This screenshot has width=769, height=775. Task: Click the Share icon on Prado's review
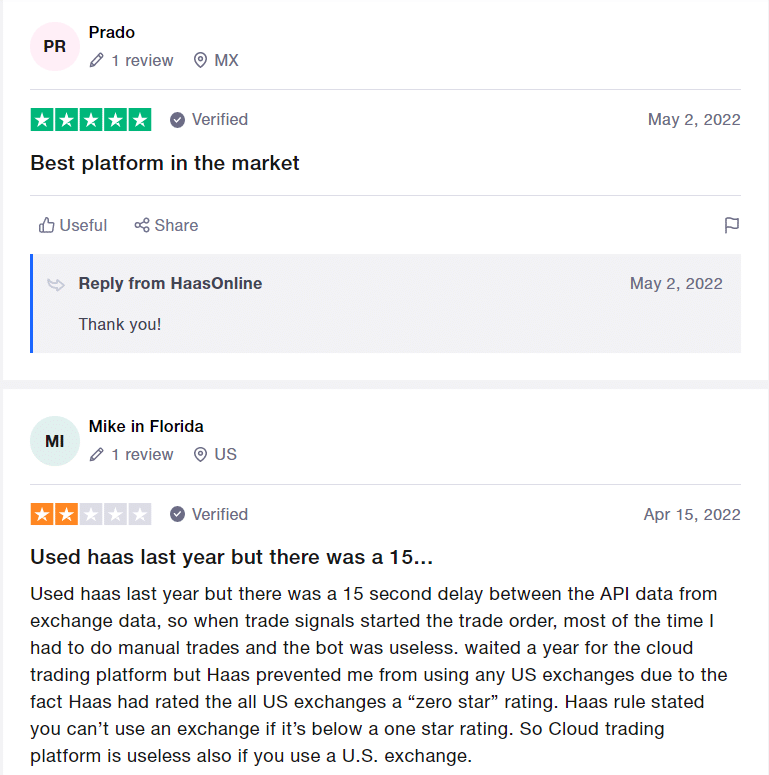[142, 225]
